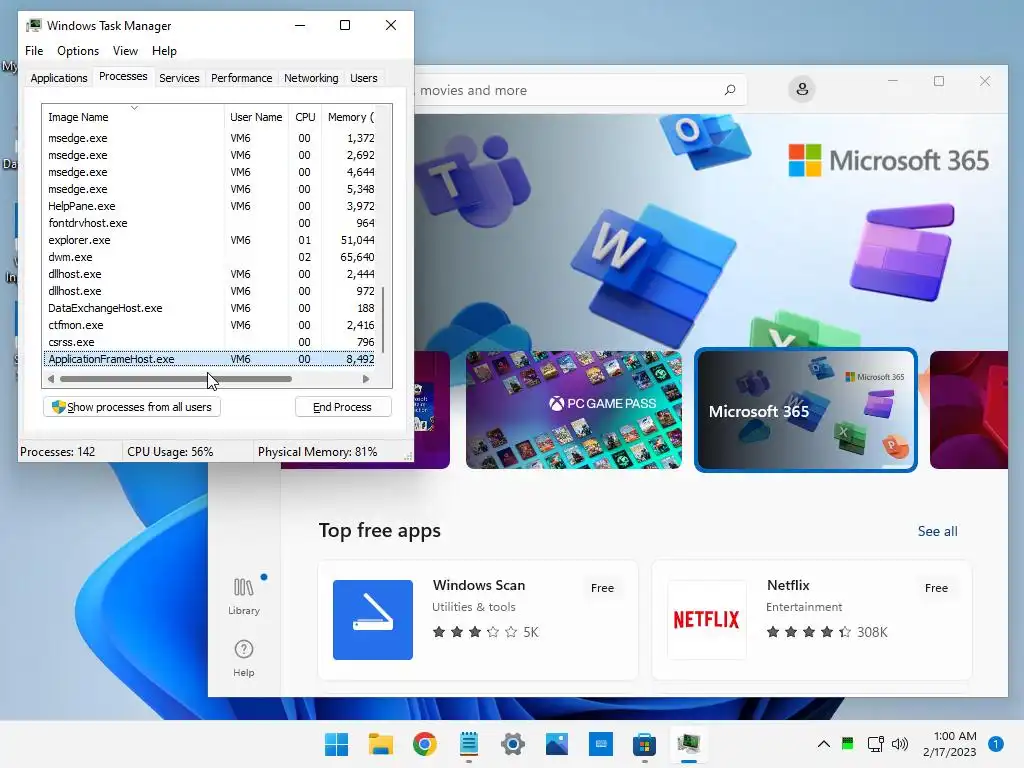
Task: Click the horizontal scrollbar thumb
Action: pyautogui.click(x=176, y=379)
